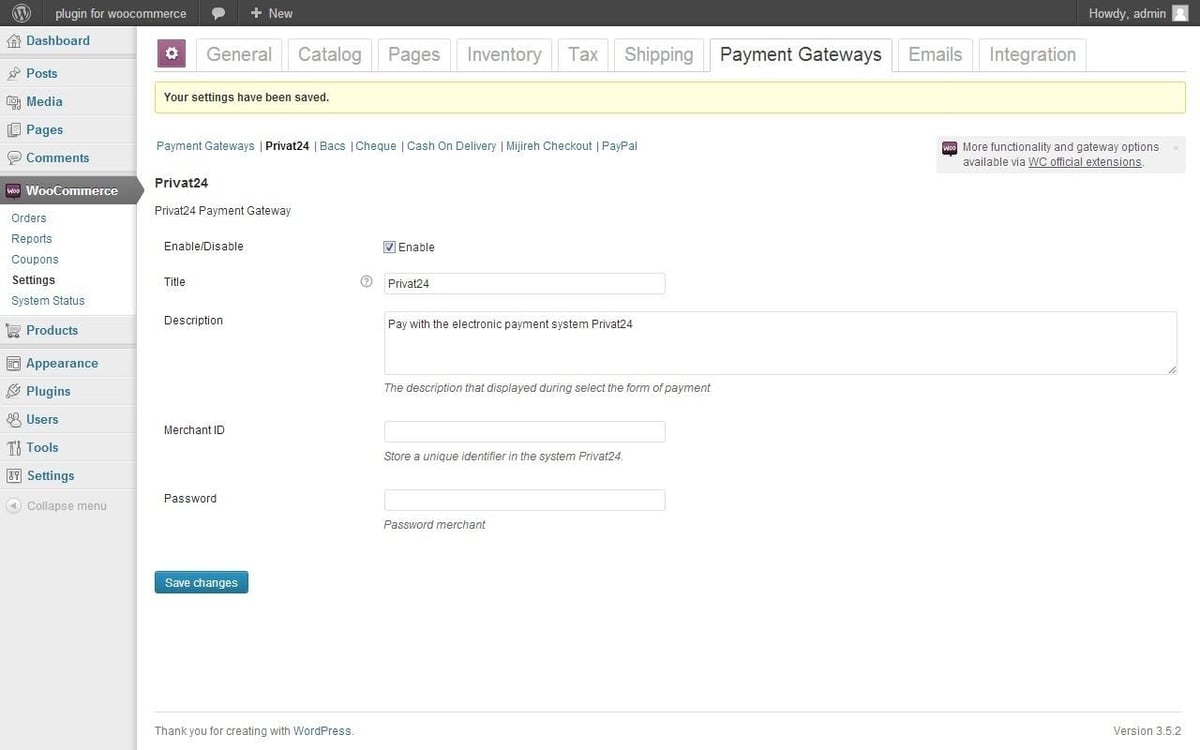Click into the Merchant ID field
1200x750 pixels.
tap(524, 432)
